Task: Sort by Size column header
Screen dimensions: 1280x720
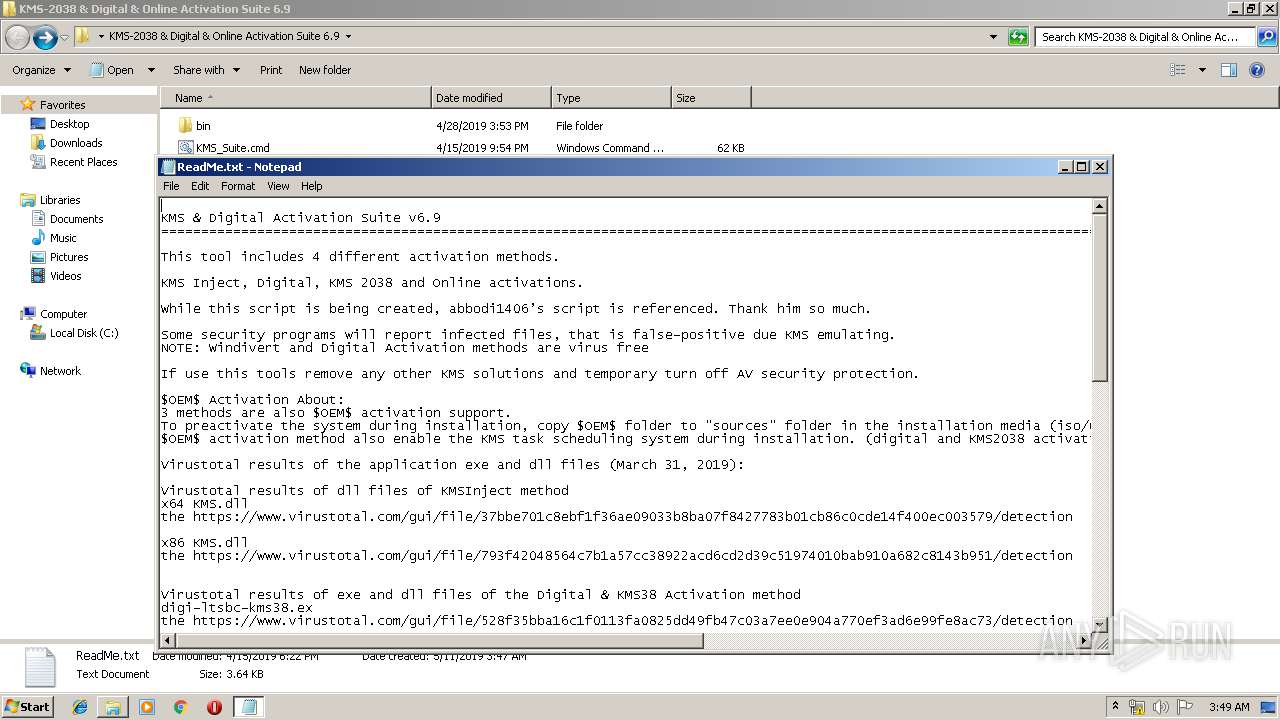Action: 711,98
